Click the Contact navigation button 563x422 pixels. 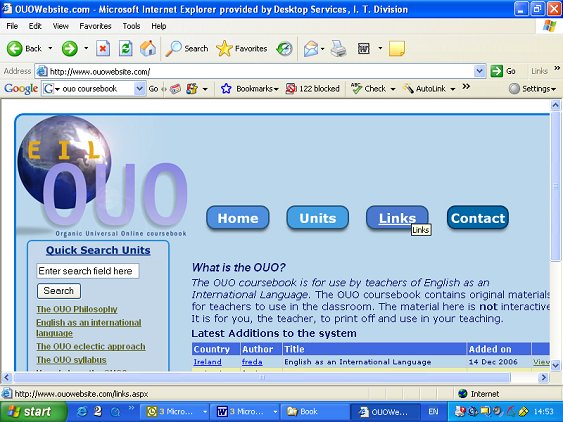click(x=478, y=218)
